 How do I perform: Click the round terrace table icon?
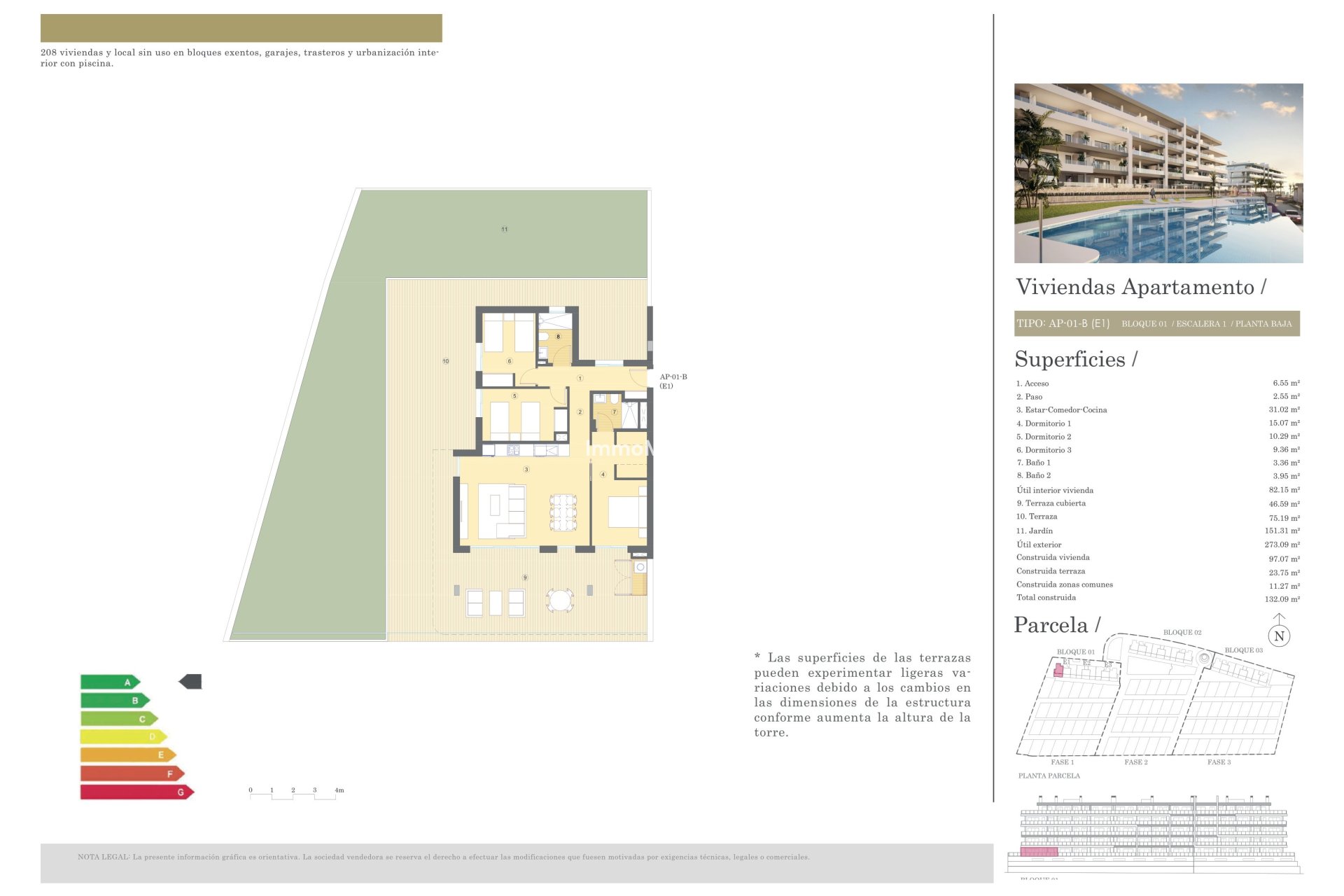(560, 601)
